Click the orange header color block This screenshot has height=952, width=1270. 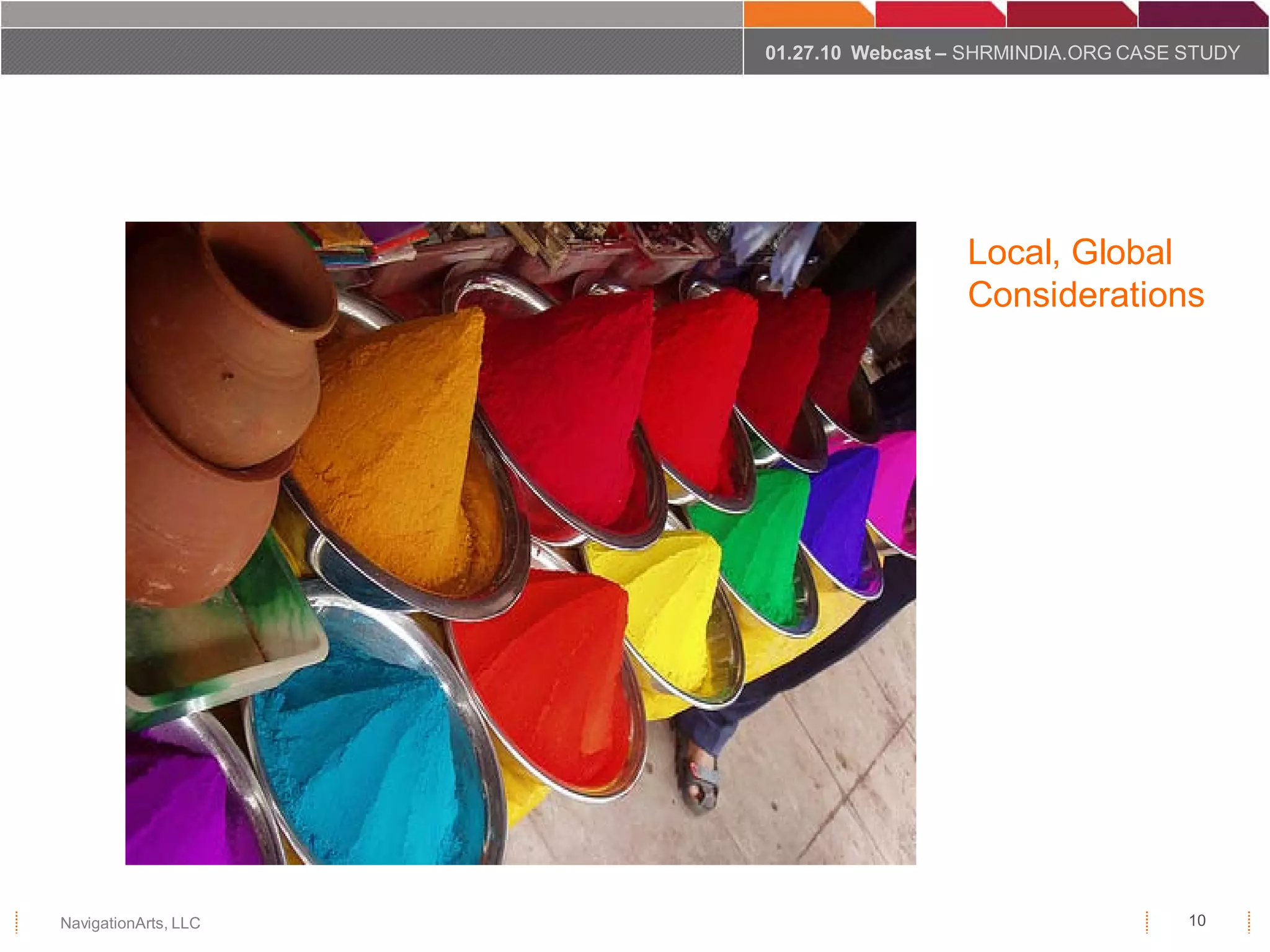(806, 14)
